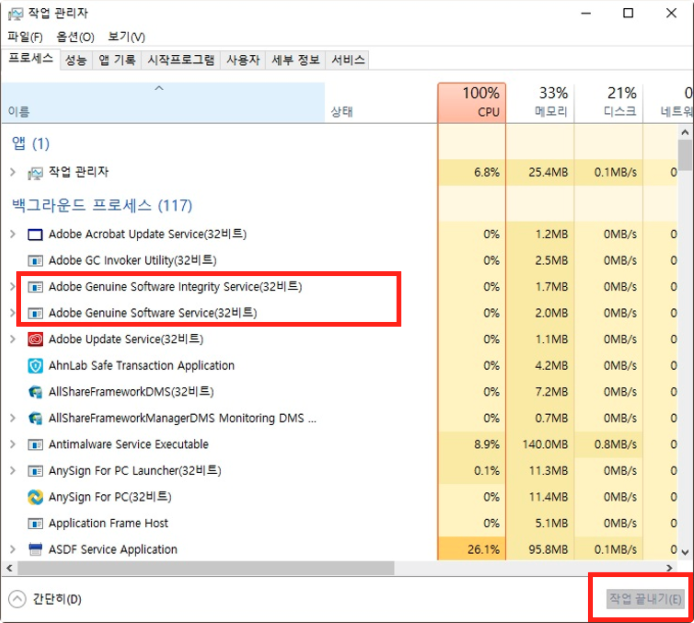Switch to the 시작프로그램 tab
The height and width of the screenshot is (623, 694).
click(x=181, y=60)
